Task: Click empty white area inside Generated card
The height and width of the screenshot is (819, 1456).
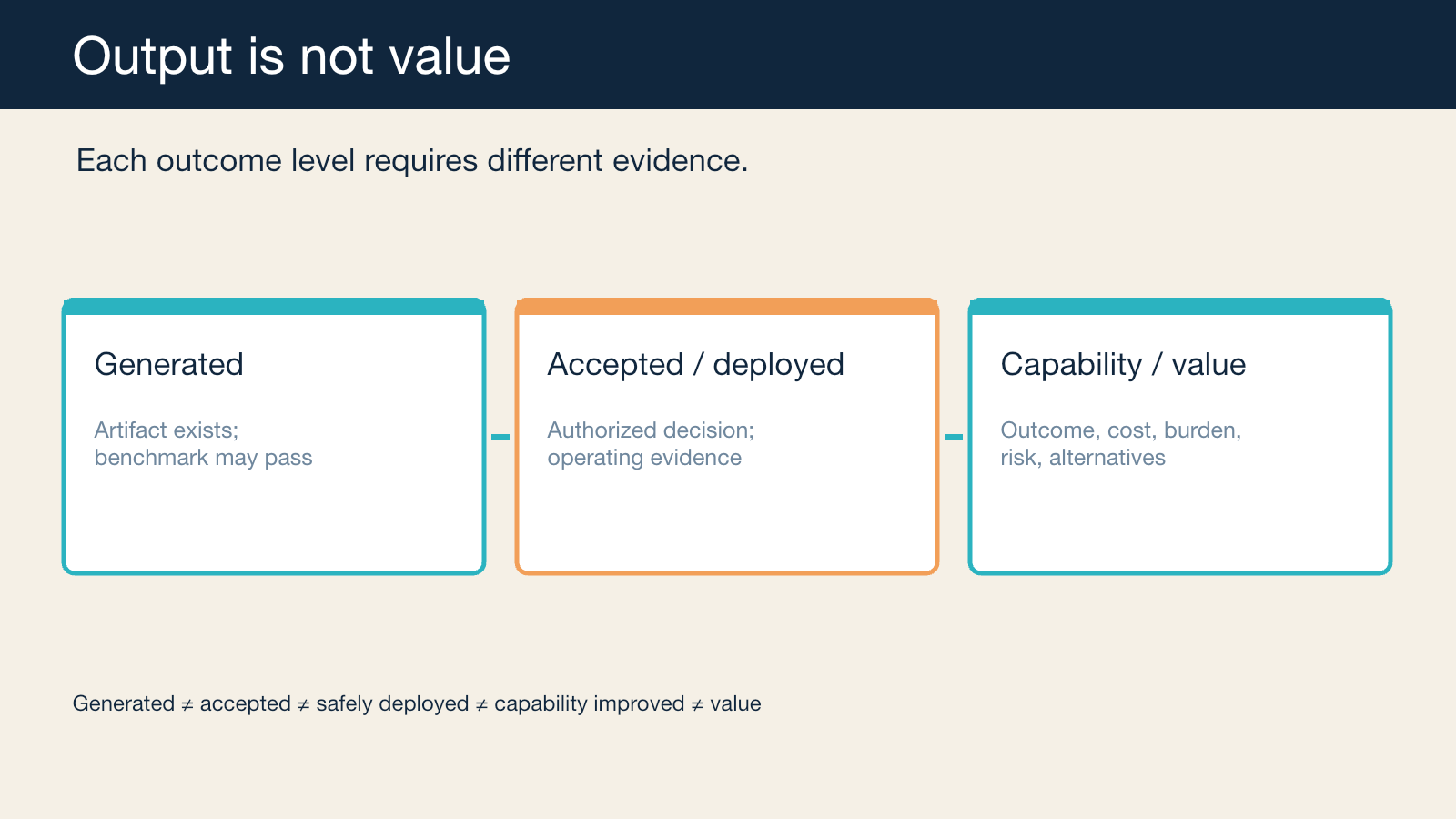Action: pyautogui.click(x=274, y=523)
